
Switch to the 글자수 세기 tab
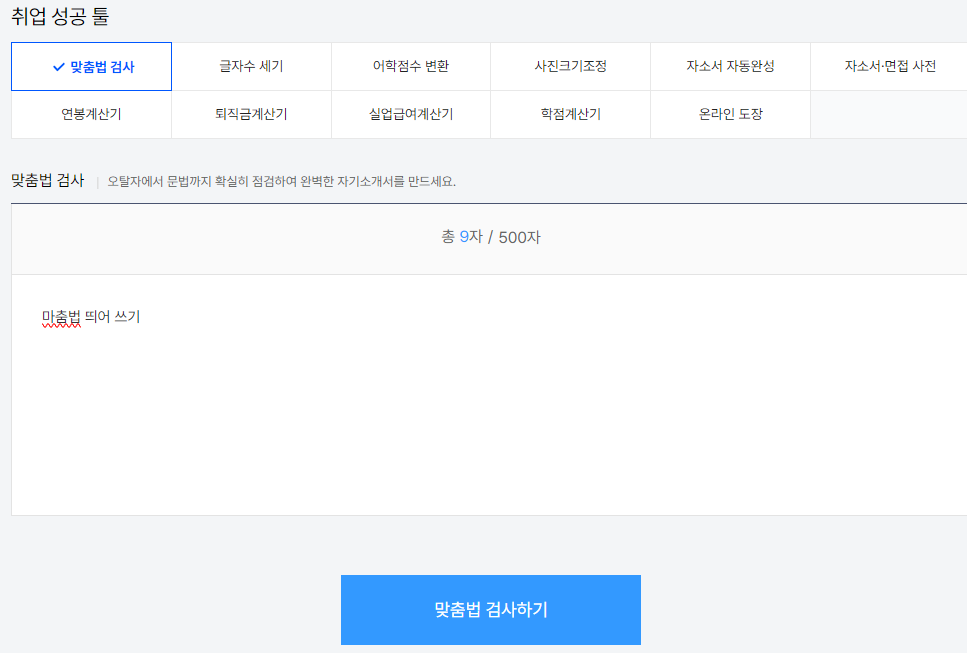(x=251, y=66)
